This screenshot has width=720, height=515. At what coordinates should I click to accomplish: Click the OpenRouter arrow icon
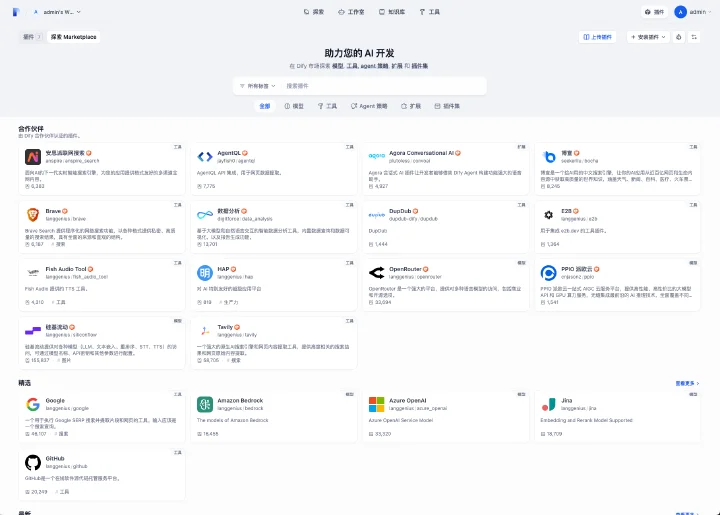(x=377, y=273)
